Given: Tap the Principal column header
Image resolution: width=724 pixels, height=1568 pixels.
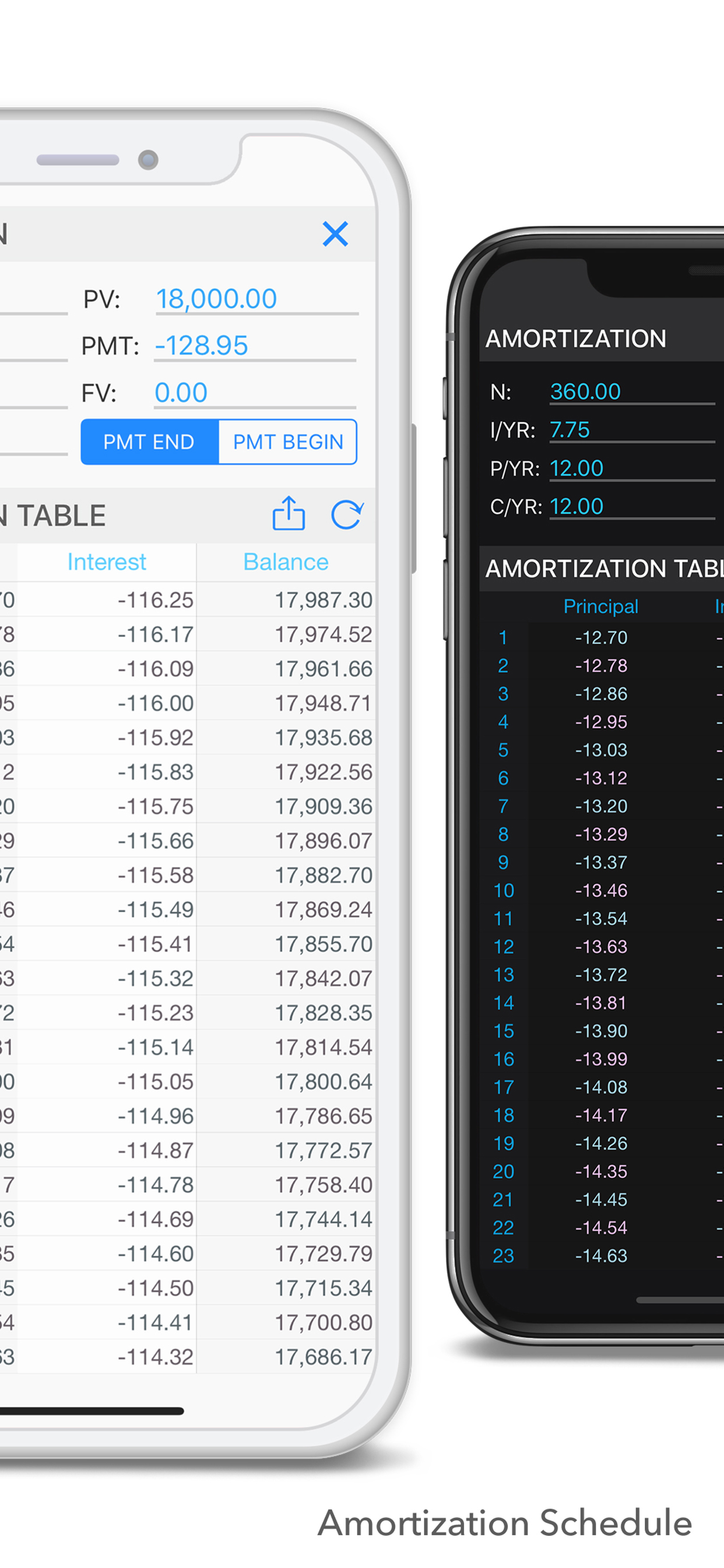Looking at the screenshot, I should pyautogui.click(x=600, y=606).
